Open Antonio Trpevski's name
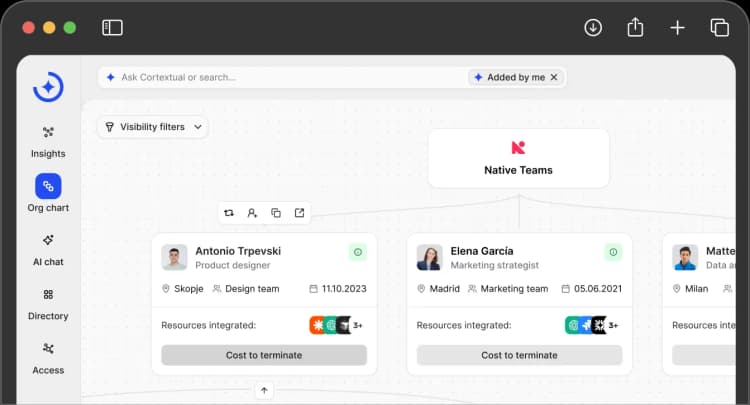Viewport: 750px width, 405px height. coord(238,251)
